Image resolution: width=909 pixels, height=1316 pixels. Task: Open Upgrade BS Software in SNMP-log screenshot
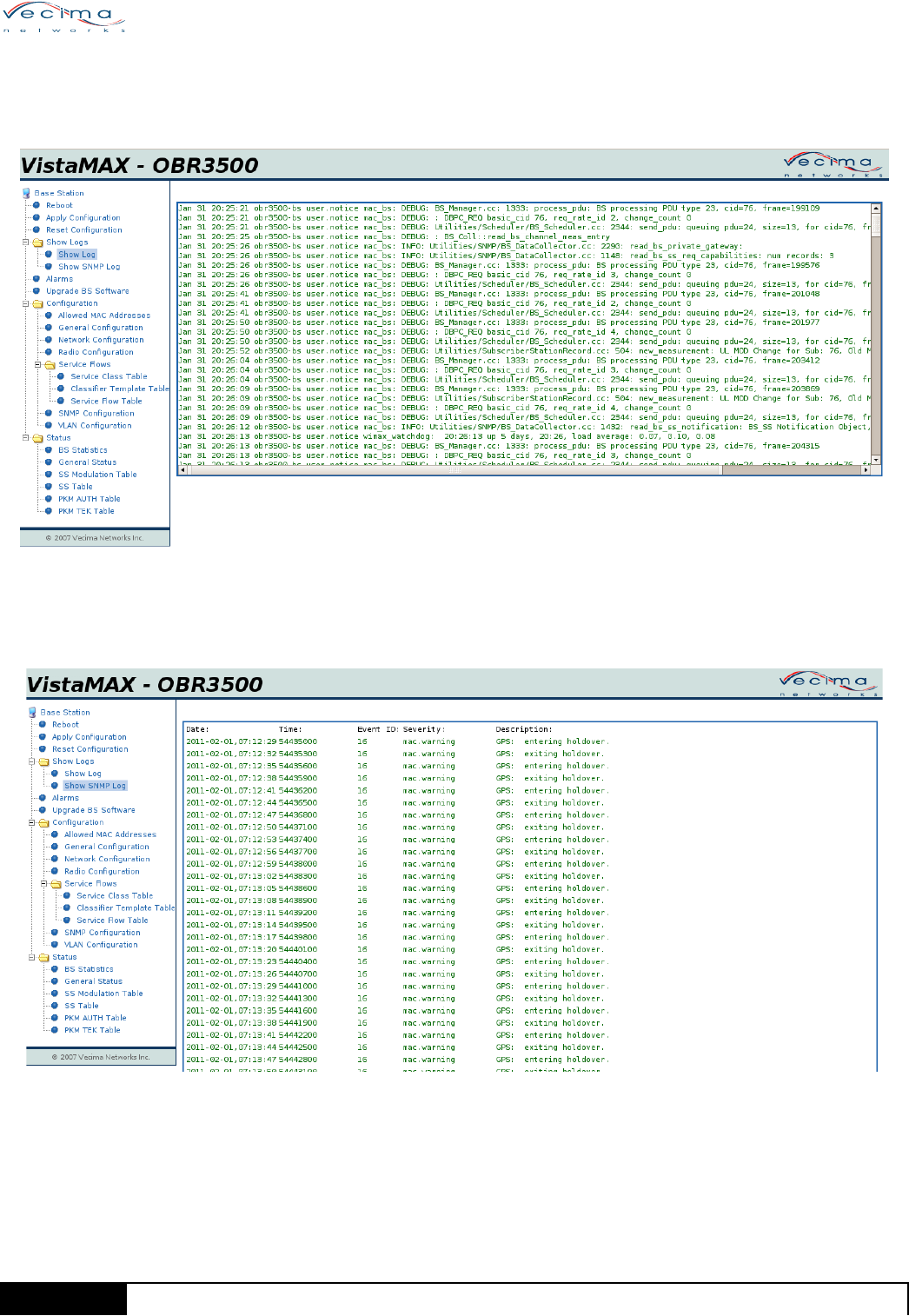coord(94,810)
